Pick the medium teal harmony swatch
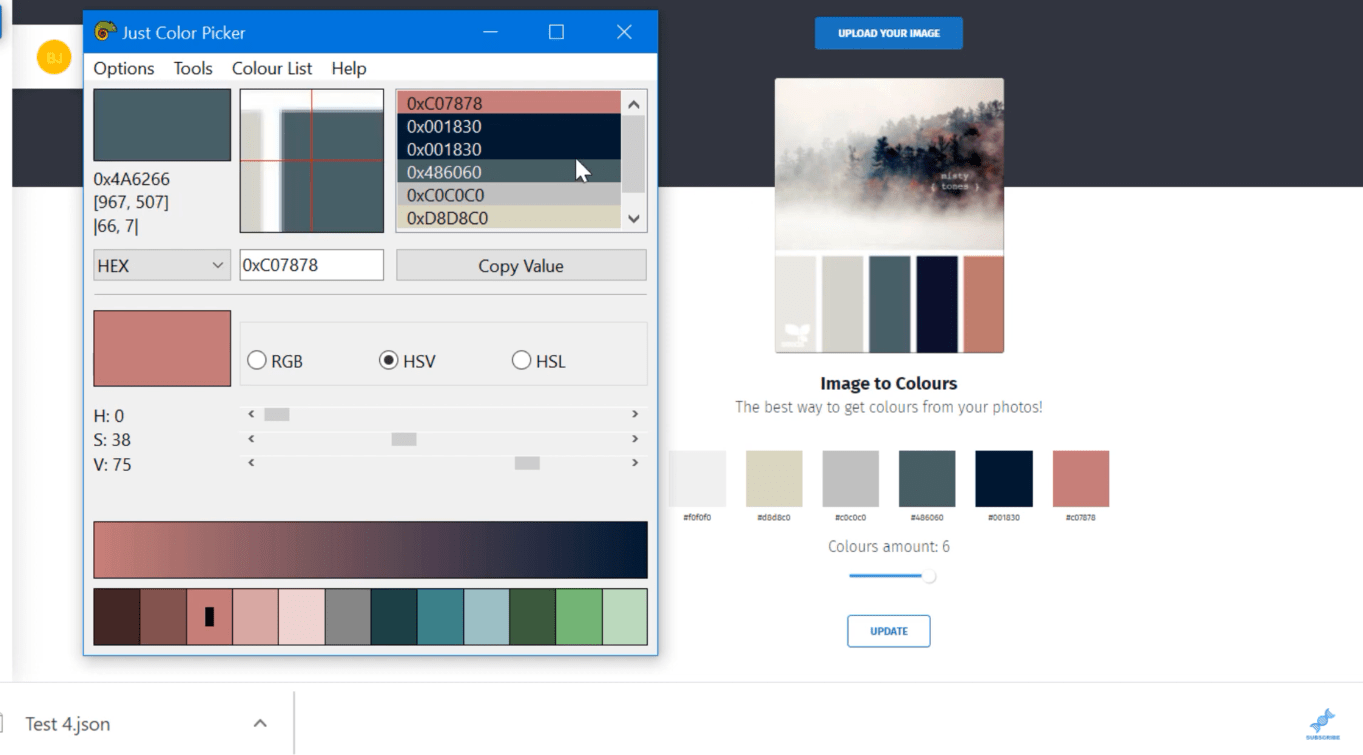 click(440, 617)
